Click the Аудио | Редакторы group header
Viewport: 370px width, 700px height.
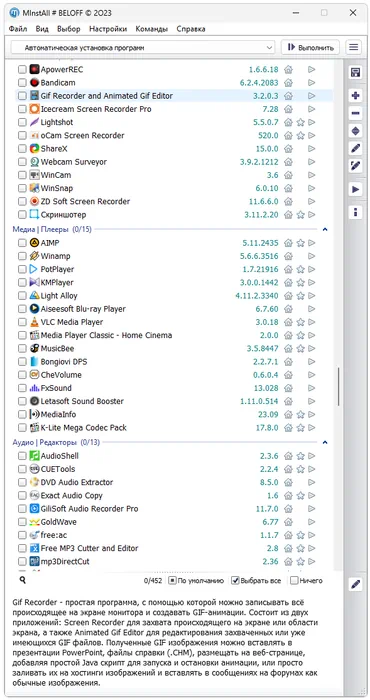pos(56,442)
